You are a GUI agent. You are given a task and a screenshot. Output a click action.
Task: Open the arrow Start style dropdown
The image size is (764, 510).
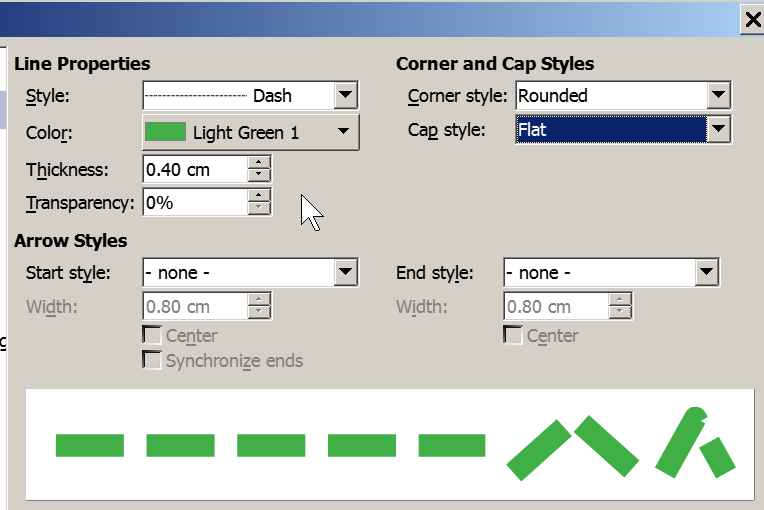point(345,272)
